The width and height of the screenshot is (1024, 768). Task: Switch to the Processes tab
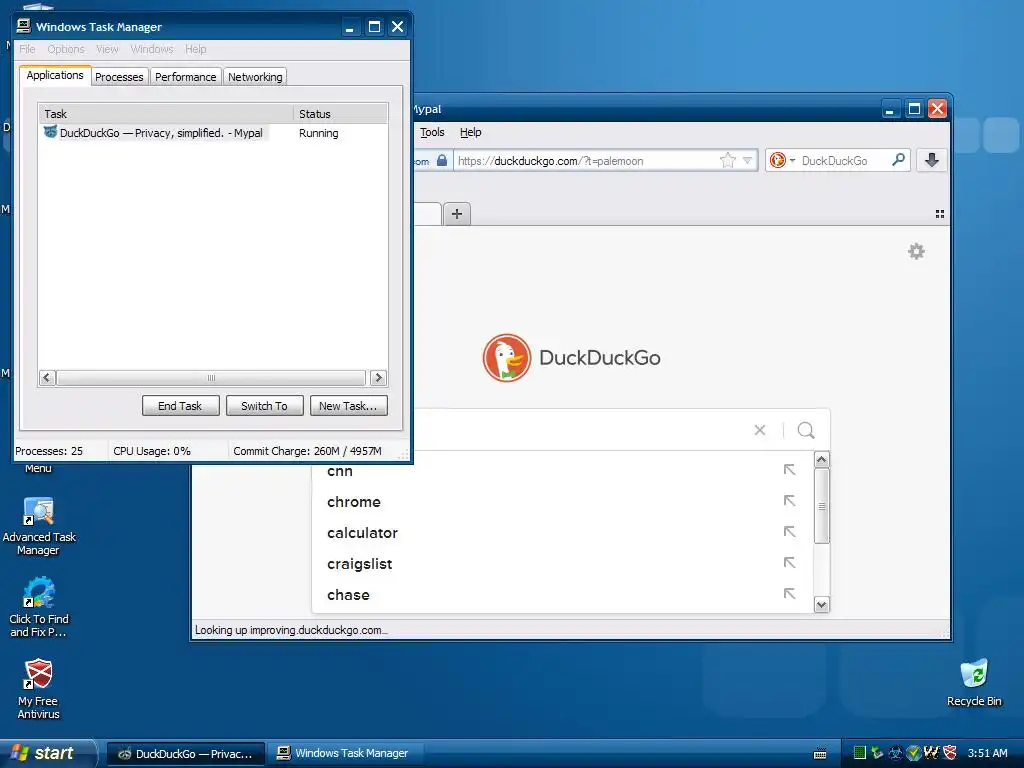pyautogui.click(x=119, y=76)
